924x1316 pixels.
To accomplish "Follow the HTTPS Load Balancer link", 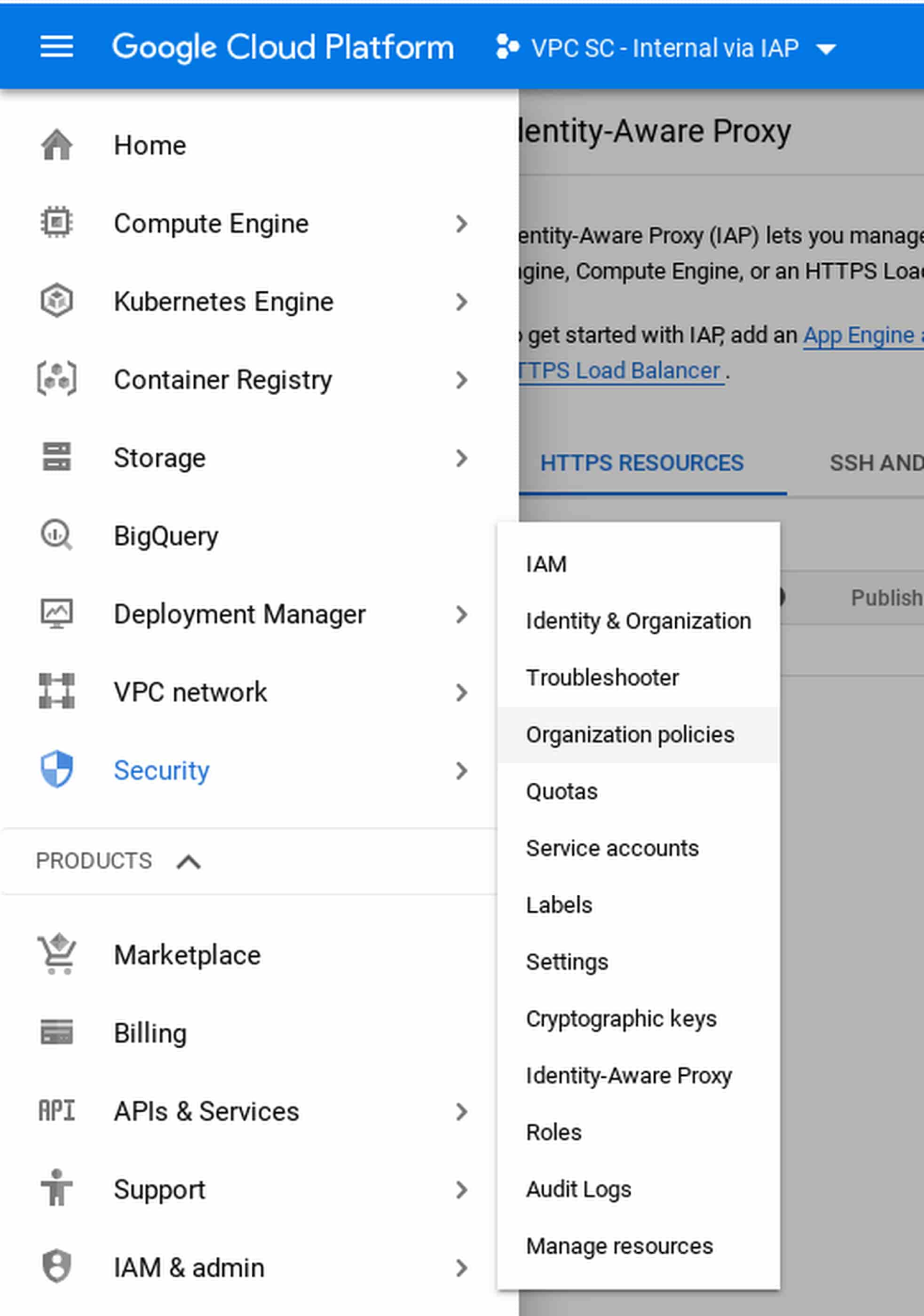I will (x=621, y=371).
